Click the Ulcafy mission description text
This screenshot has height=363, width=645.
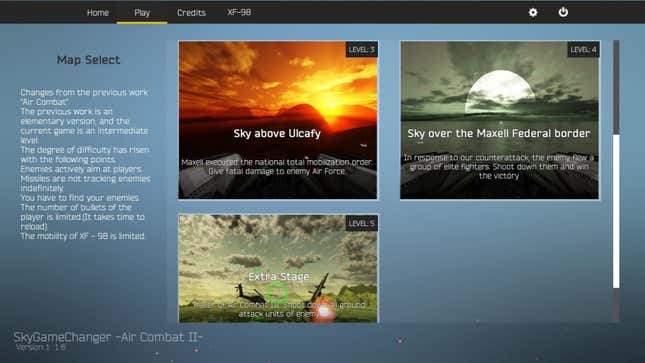(x=277, y=167)
